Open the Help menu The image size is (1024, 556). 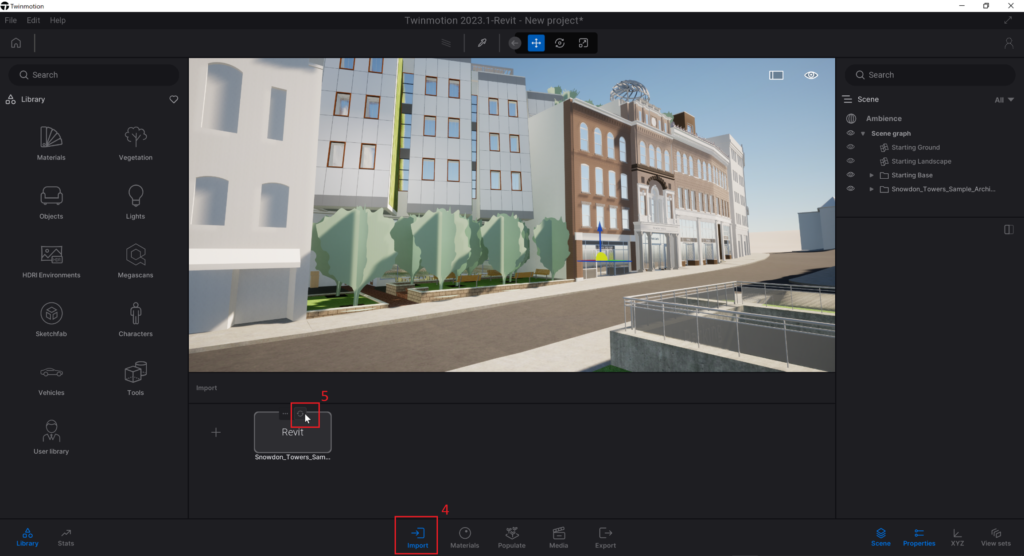tap(57, 20)
